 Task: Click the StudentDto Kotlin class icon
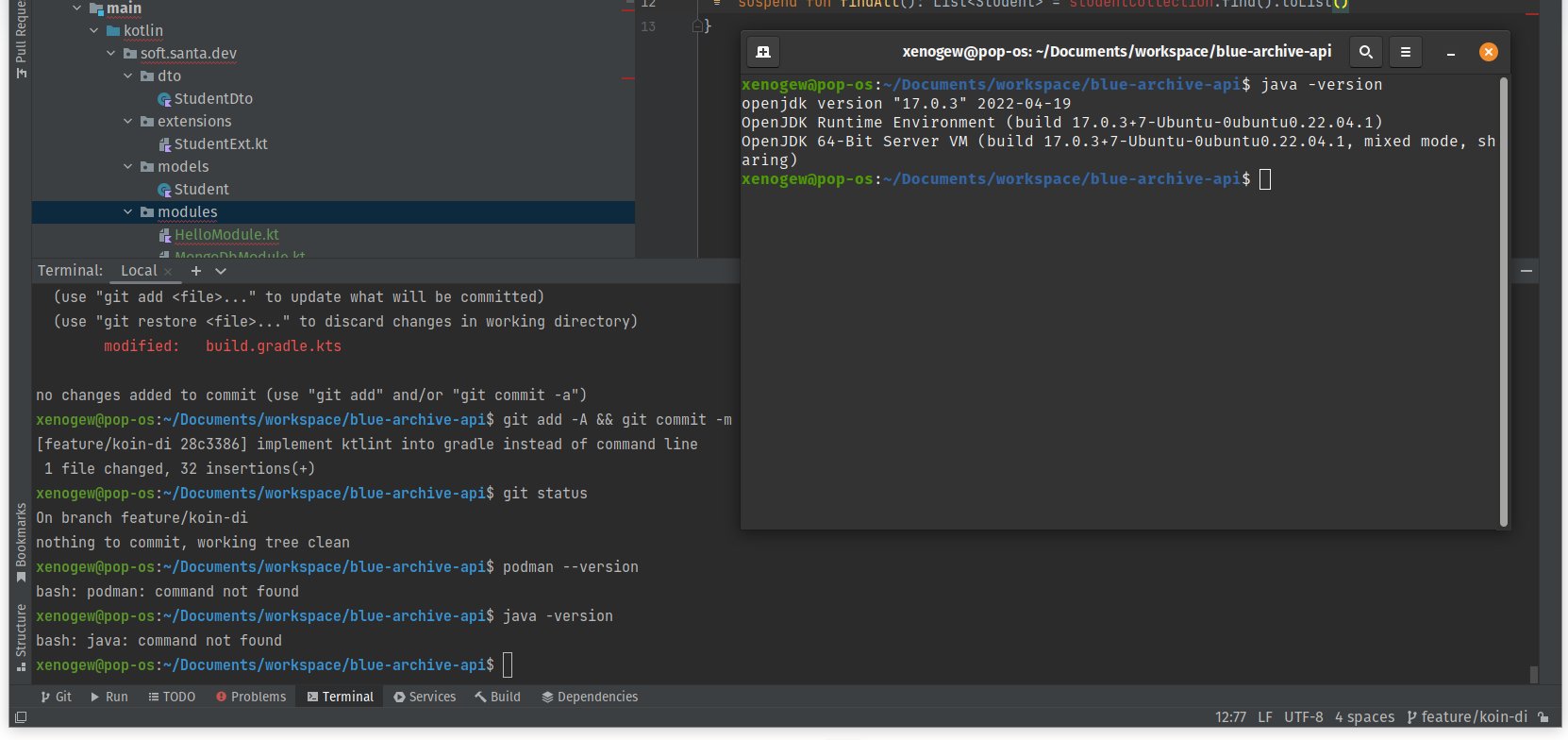pos(164,99)
